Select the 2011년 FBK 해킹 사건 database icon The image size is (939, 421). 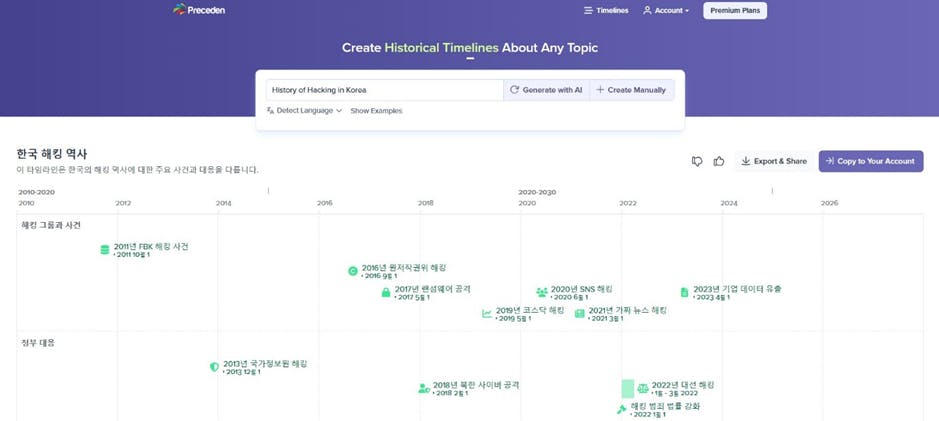click(105, 250)
